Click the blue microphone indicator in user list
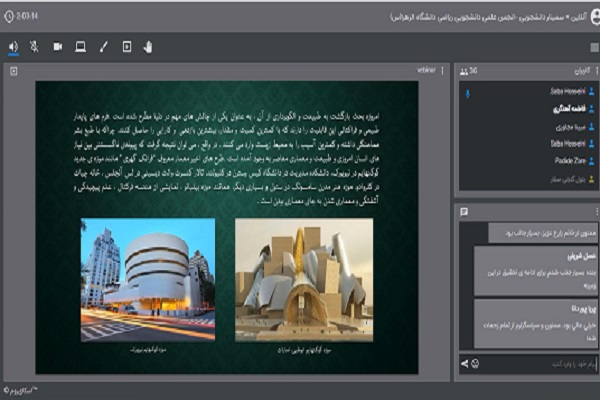Screen dimensions: 600x400 468,93
